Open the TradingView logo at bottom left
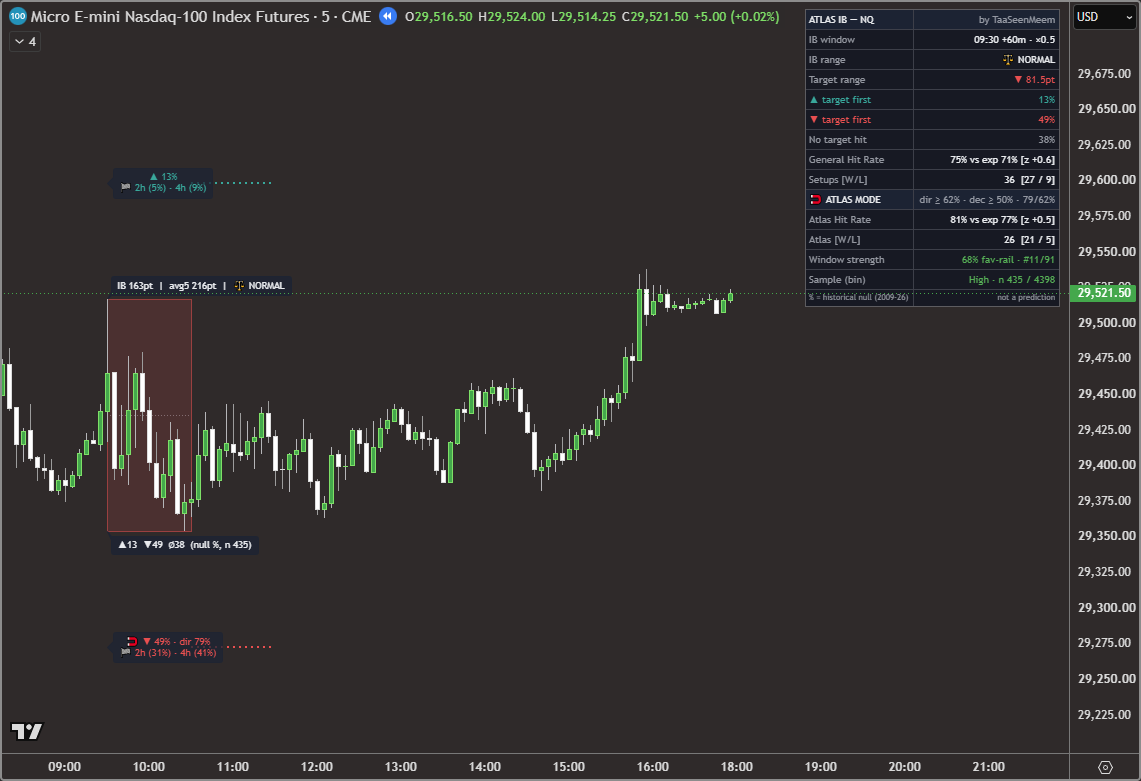 coord(27,731)
